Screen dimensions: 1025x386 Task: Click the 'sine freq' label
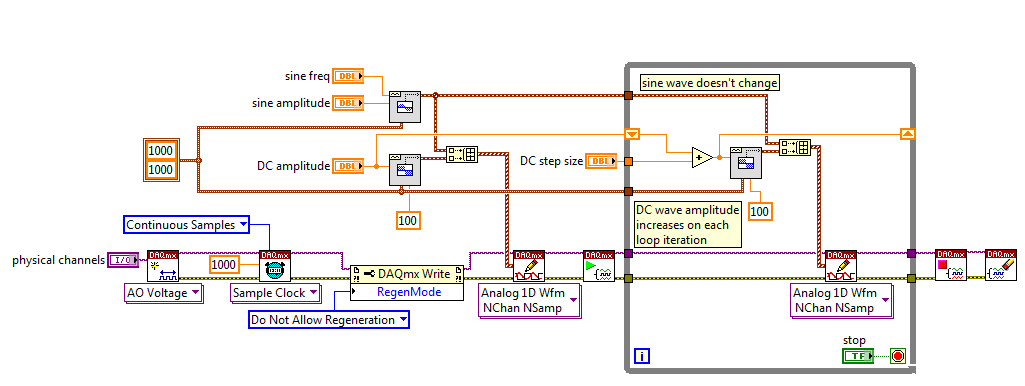(x=307, y=76)
